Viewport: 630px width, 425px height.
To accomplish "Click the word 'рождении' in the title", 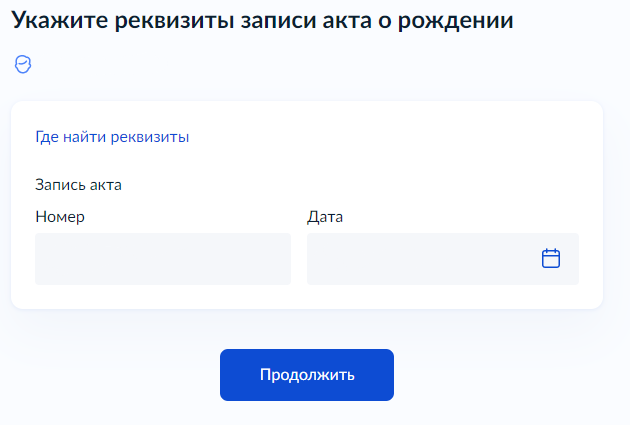I will tap(456, 21).
